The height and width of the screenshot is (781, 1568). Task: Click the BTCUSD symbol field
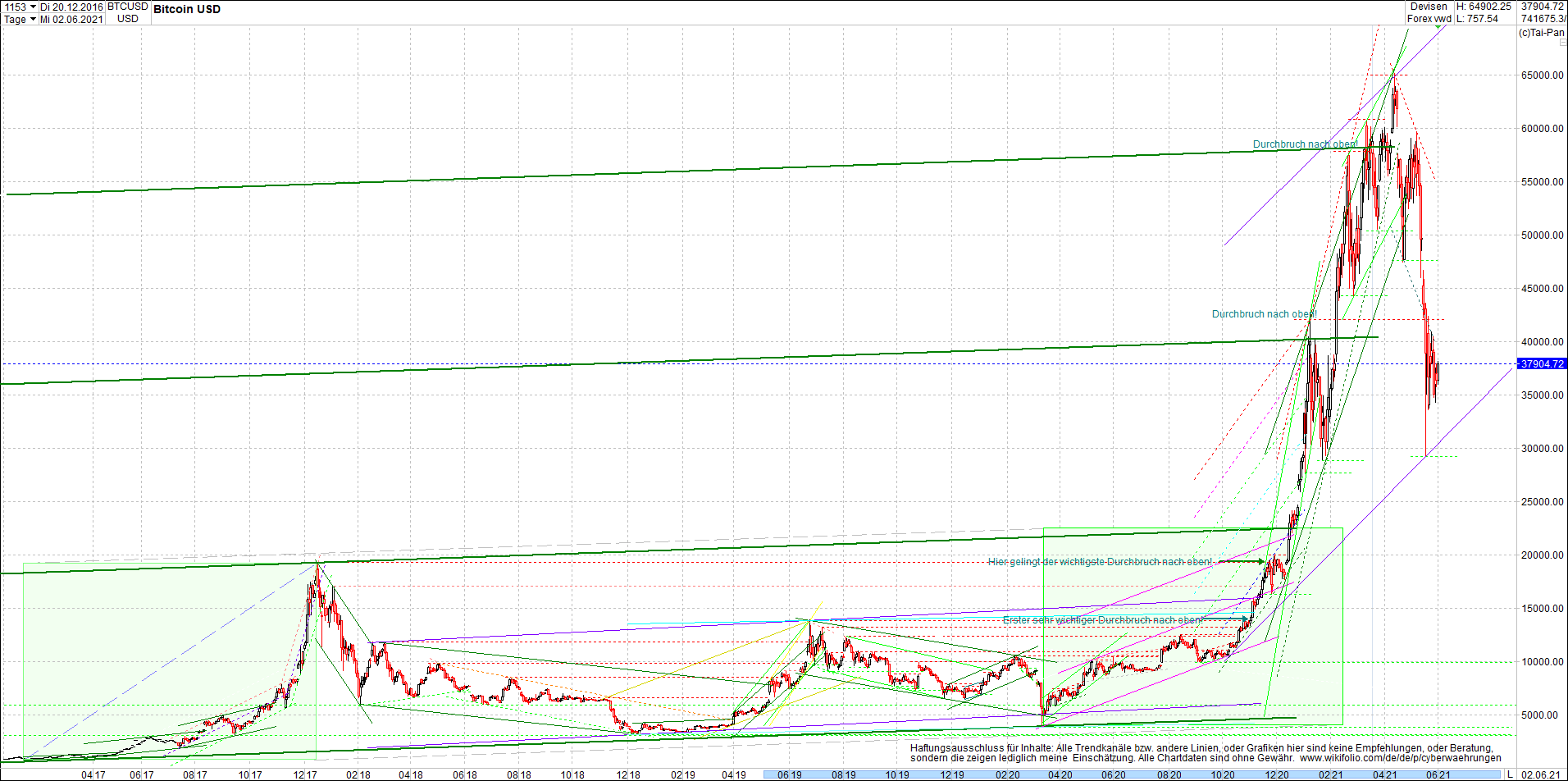(x=128, y=7)
